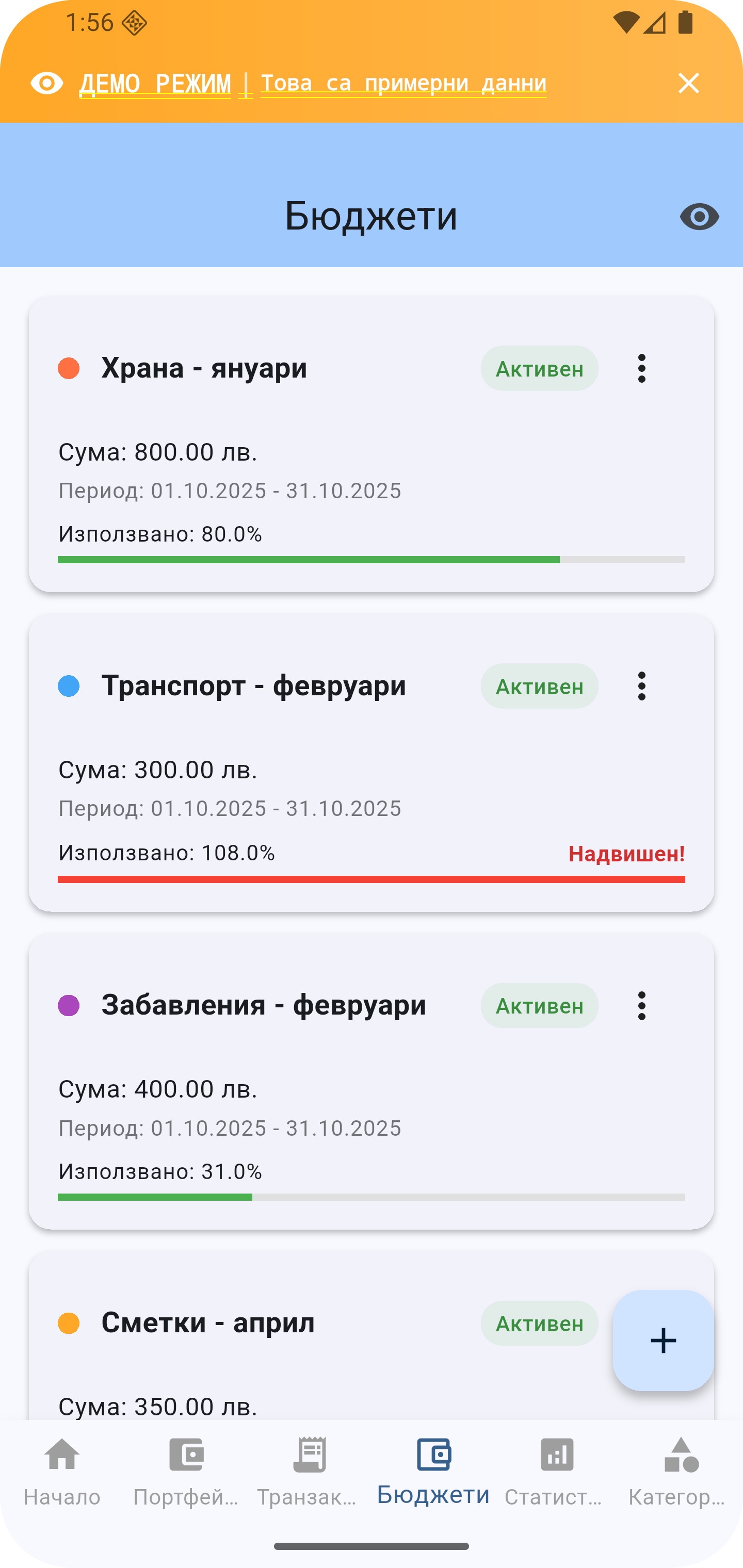Open options menu for Транспорт - февруари

[x=642, y=685]
